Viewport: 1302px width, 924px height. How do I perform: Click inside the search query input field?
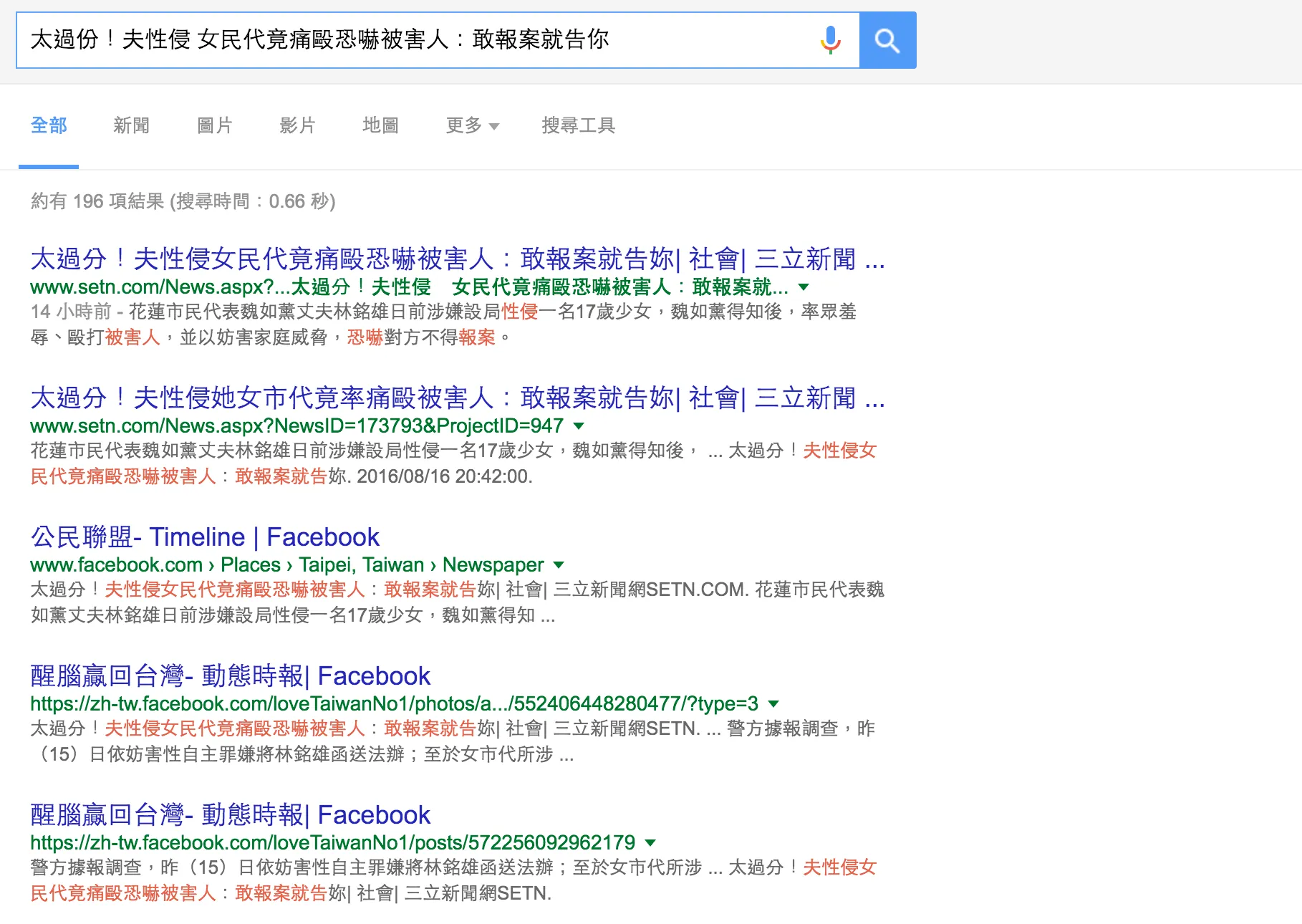click(x=430, y=41)
